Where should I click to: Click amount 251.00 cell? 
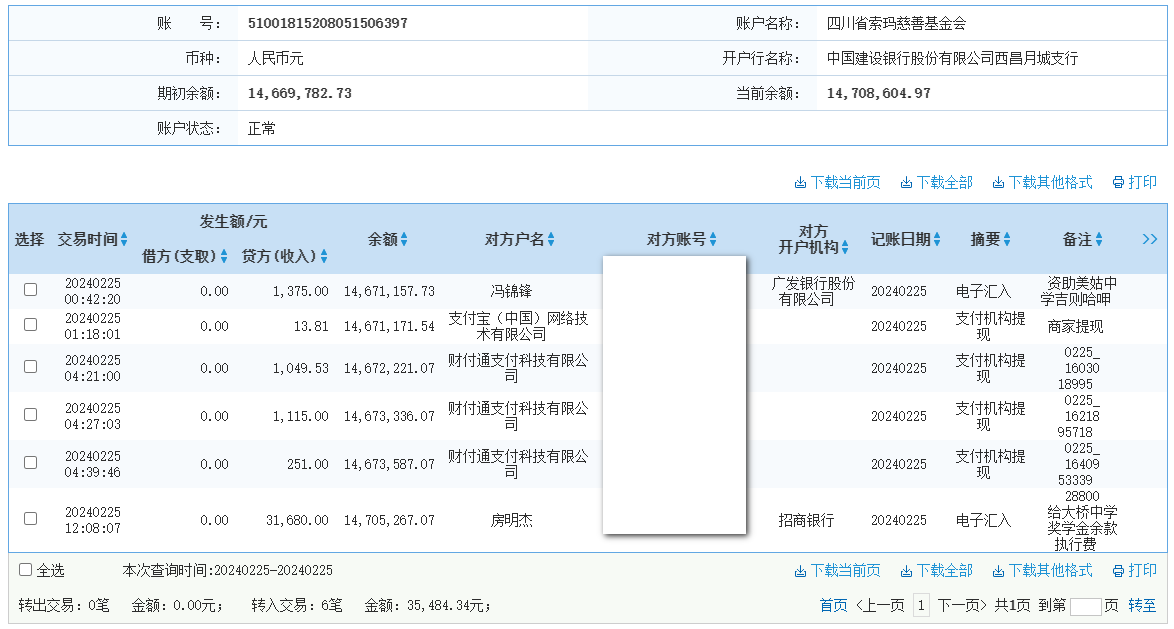[x=307, y=464]
